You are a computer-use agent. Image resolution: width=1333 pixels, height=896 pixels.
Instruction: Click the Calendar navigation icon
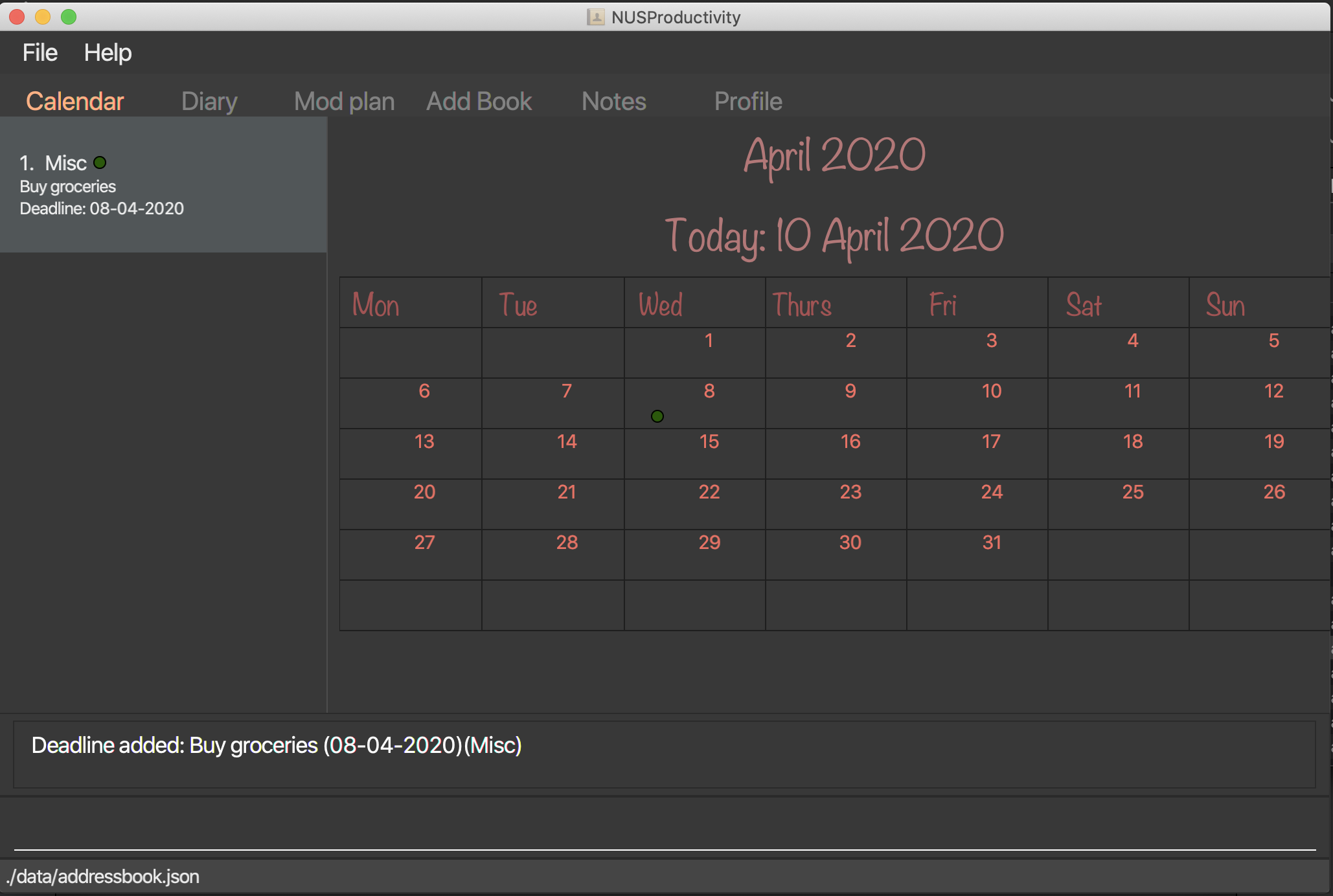click(75, 101)
